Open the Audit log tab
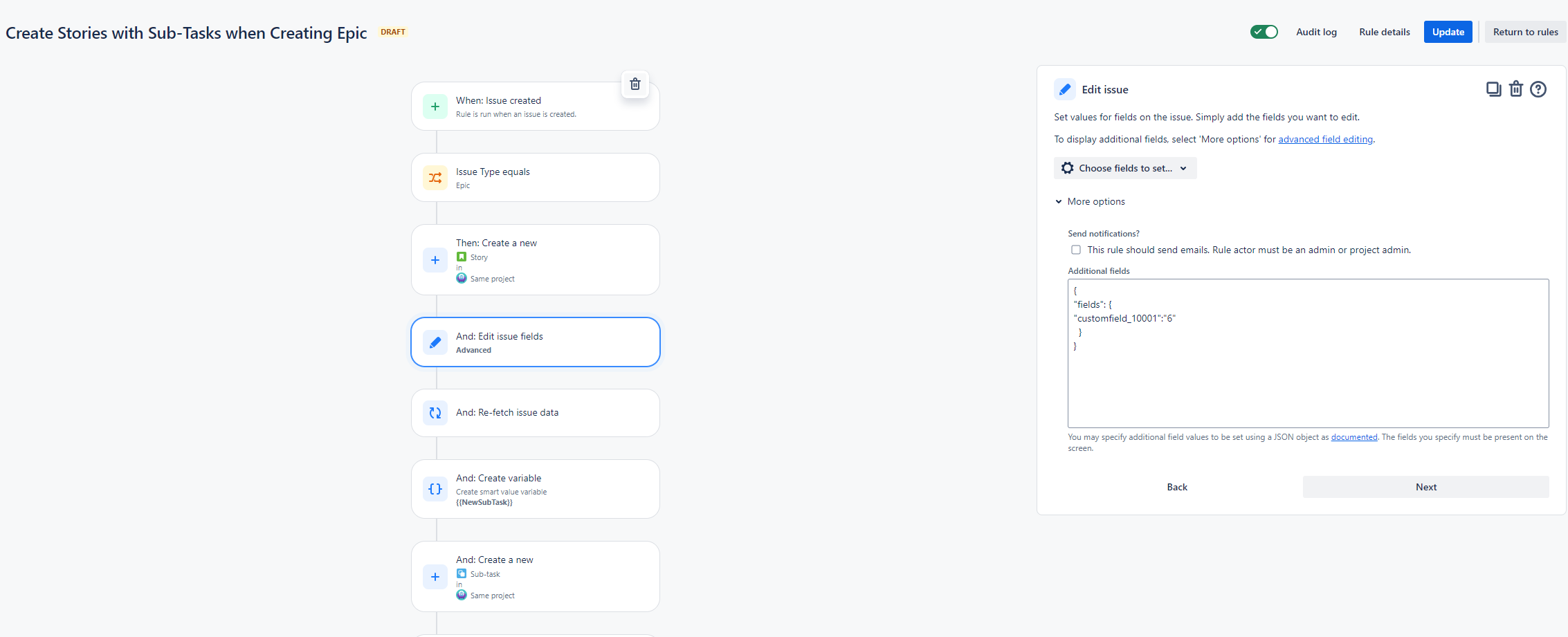This screenshot has width=1568, height=637. [x=1316, y=32]
